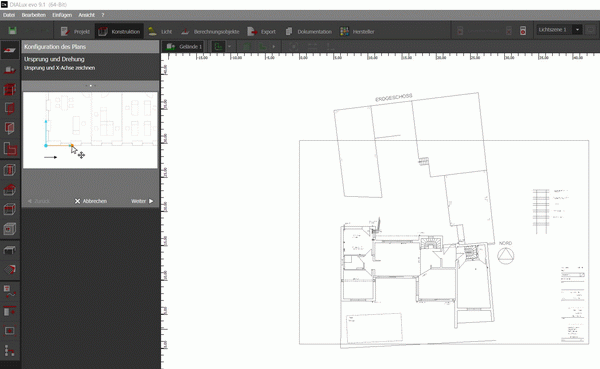
Task: Switch to Konstruktion mode
Action: pos(119,31)
